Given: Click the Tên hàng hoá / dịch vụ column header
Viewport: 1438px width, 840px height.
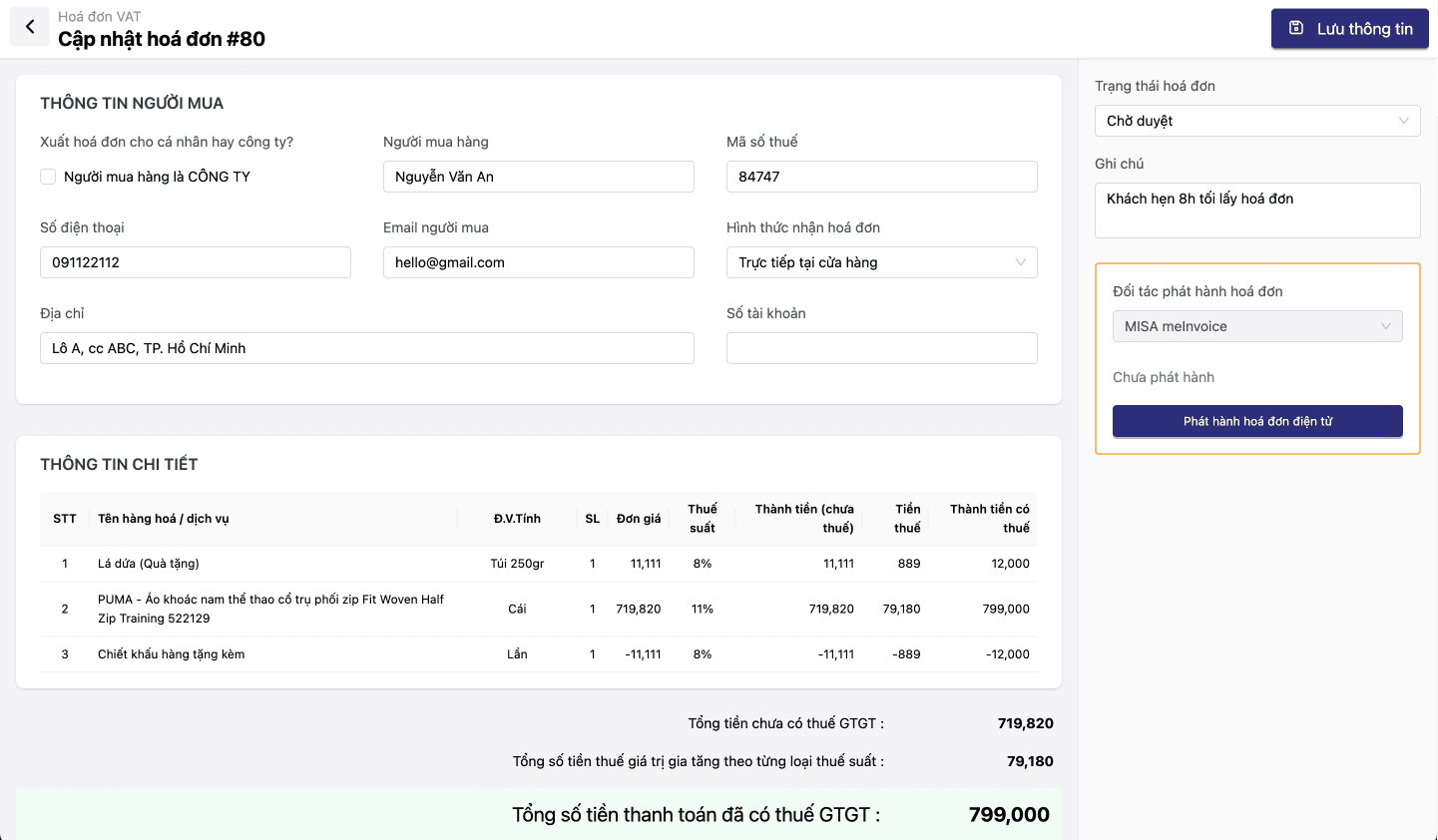Looking at the screenshot, I should point(164,519).
